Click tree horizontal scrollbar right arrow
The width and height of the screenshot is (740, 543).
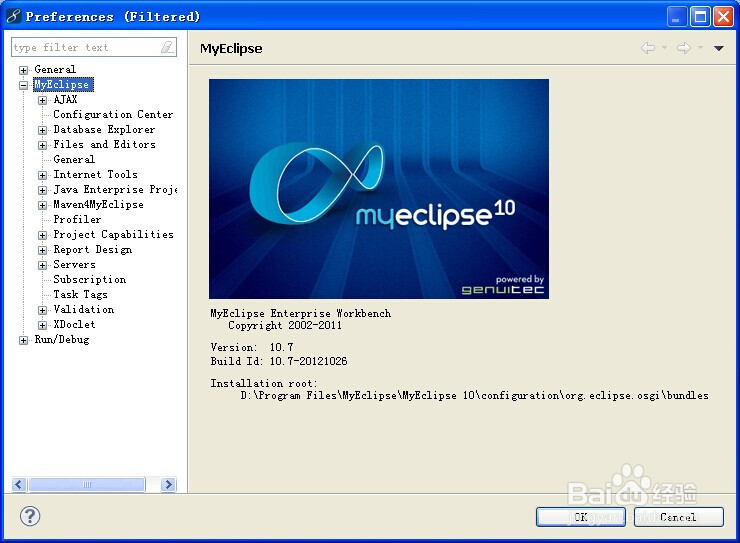tap(168, 485)
